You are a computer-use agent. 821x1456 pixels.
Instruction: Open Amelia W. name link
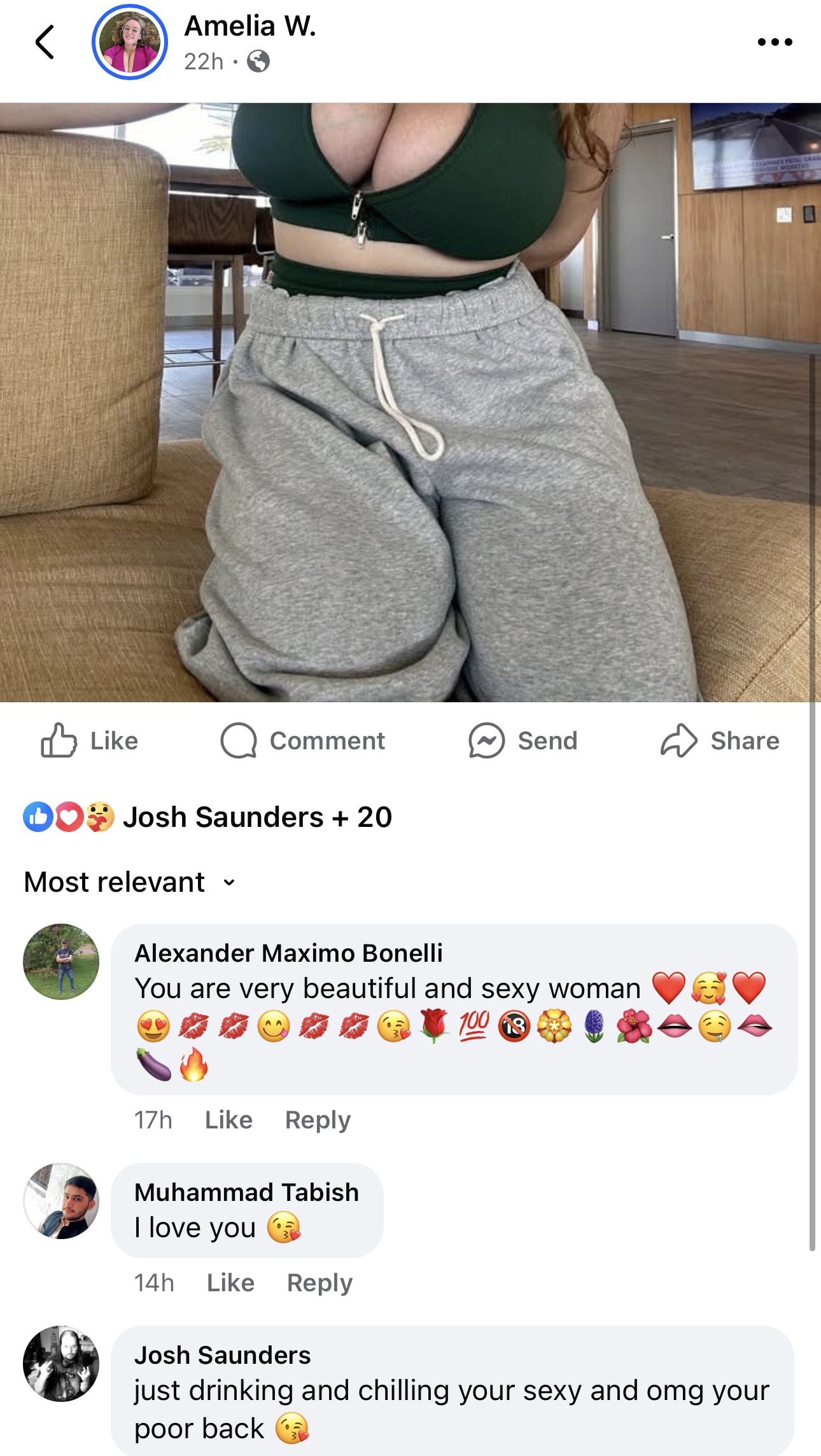(x=250, y=26)
